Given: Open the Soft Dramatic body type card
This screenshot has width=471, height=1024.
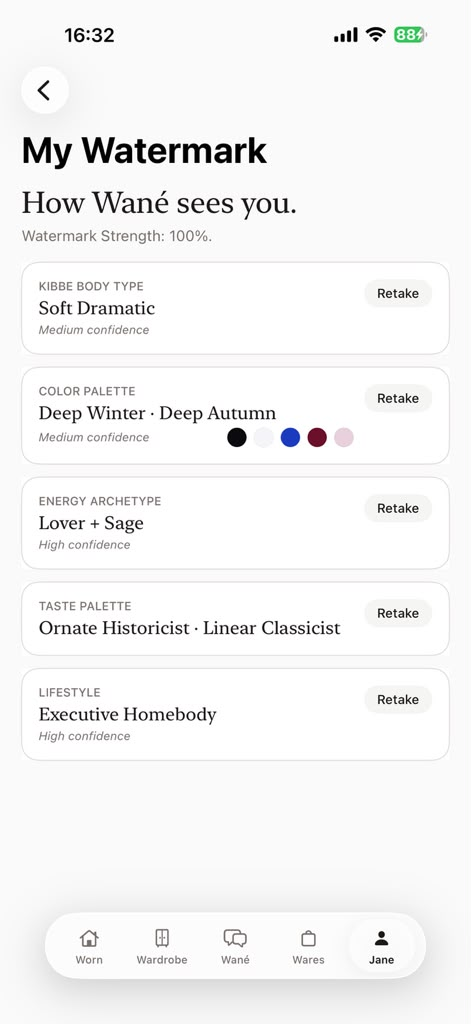Looking at the screenshot, I should pos(235,308).
